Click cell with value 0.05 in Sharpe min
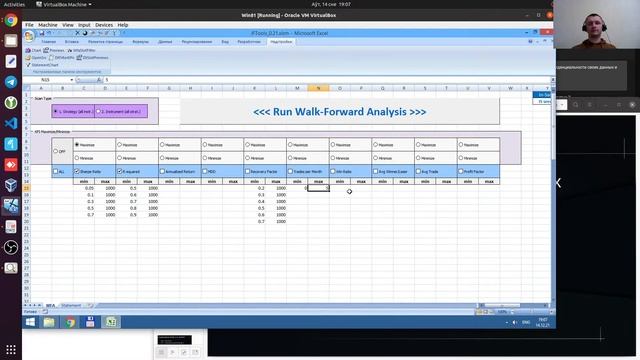The width and height of the screenshot is (640, 360). pos(84,188)
